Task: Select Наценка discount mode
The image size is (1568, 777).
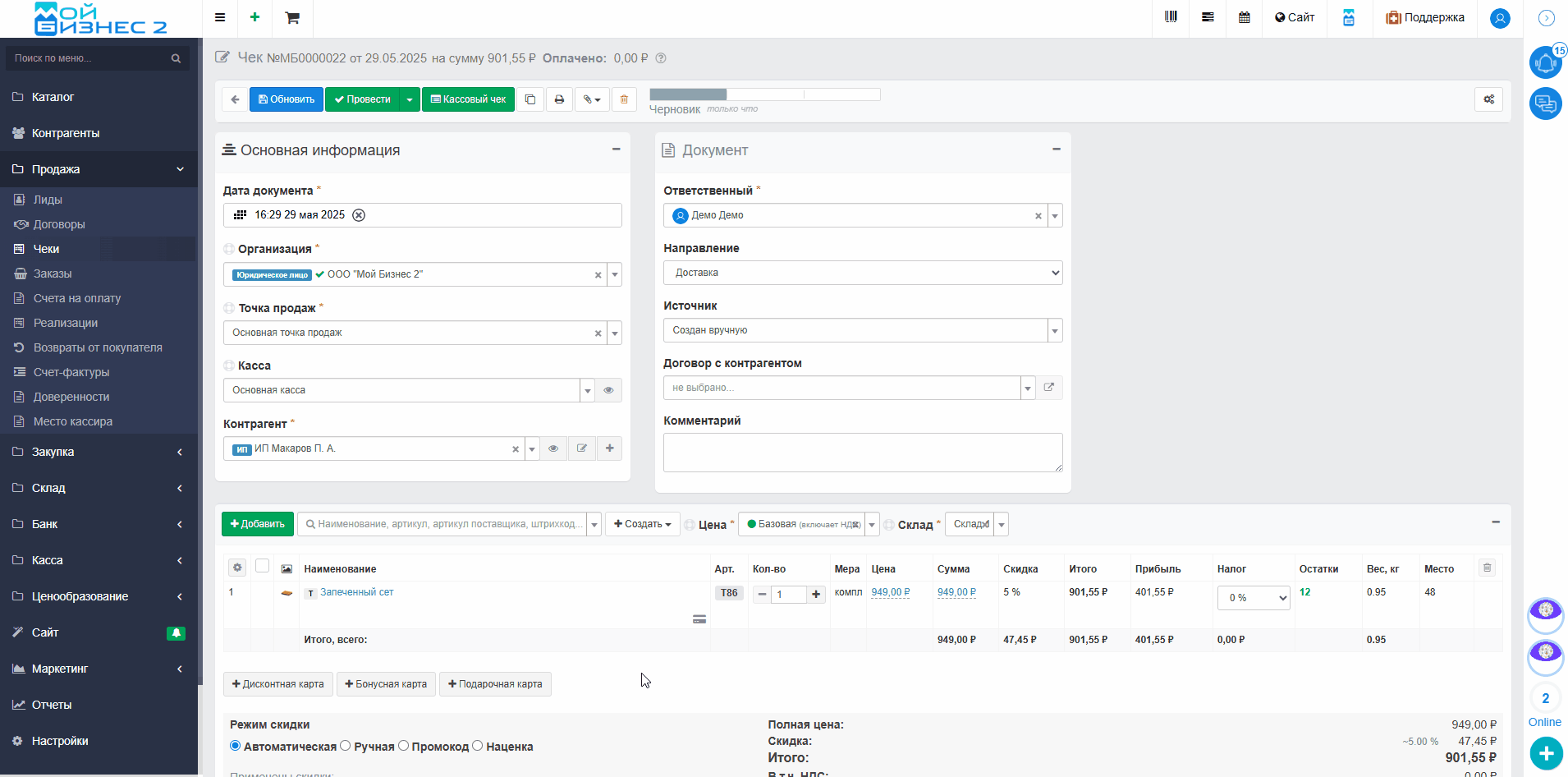Action: coord(478,746)
